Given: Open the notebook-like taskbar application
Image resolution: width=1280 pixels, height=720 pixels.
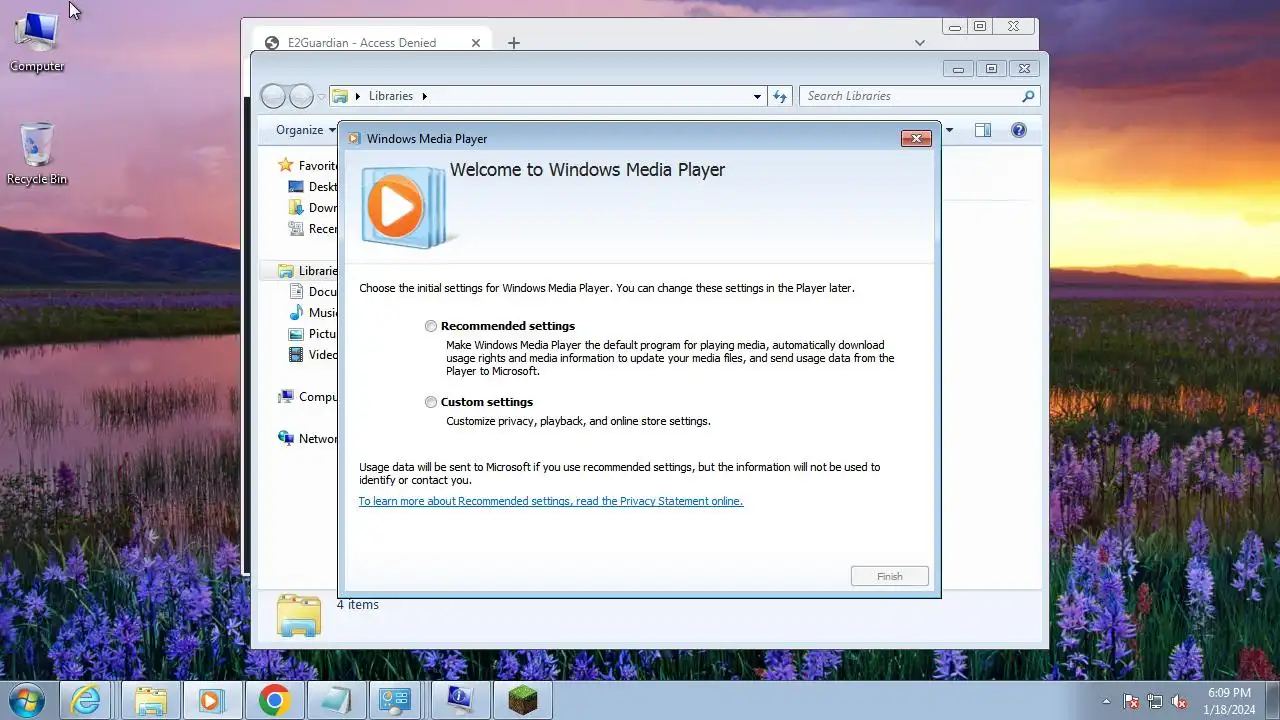Looking at the screenshot, I should click(336, 700).
